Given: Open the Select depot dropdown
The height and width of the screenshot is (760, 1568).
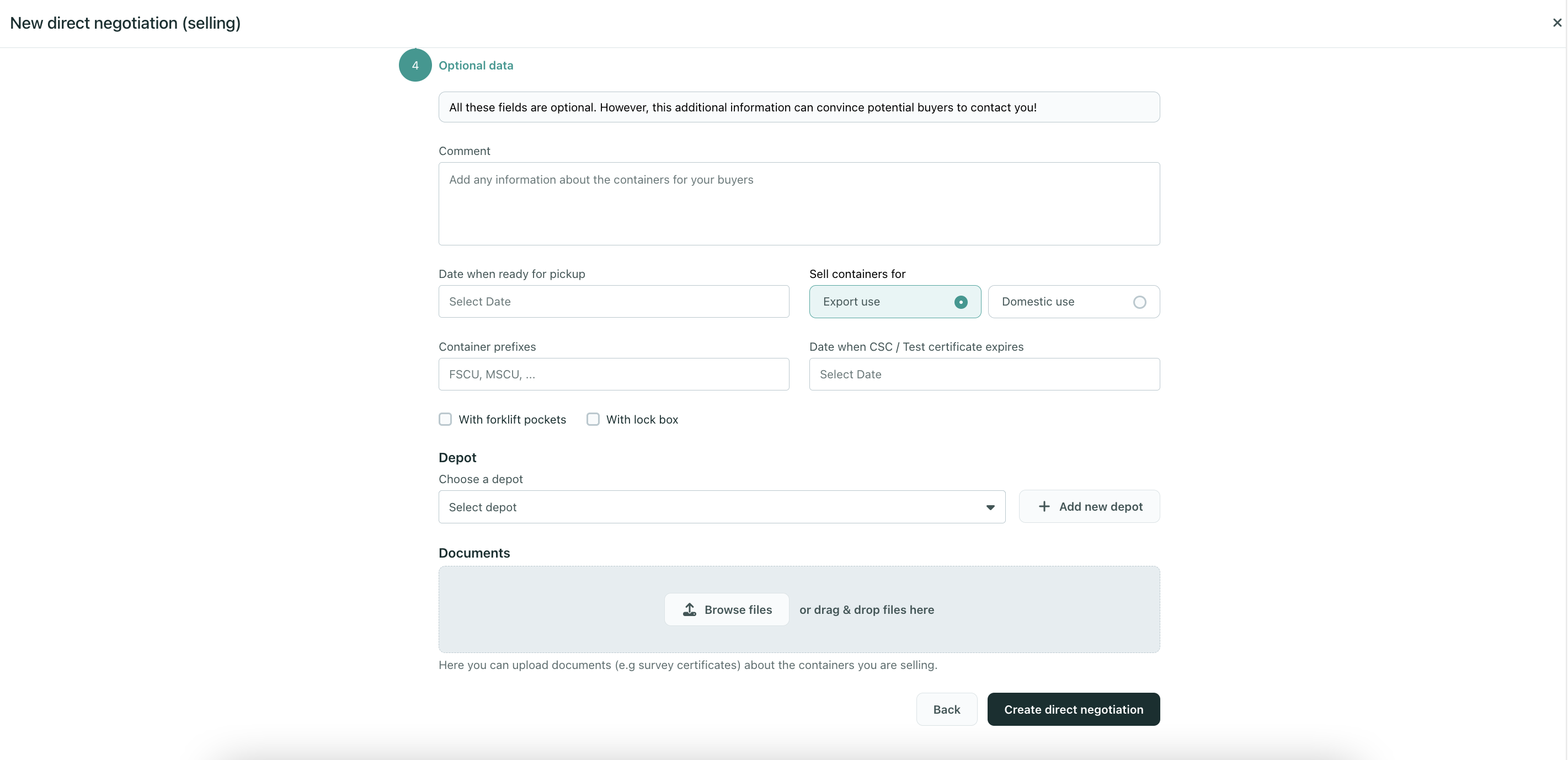Looking at the screenshot, I should click(721, 507).
